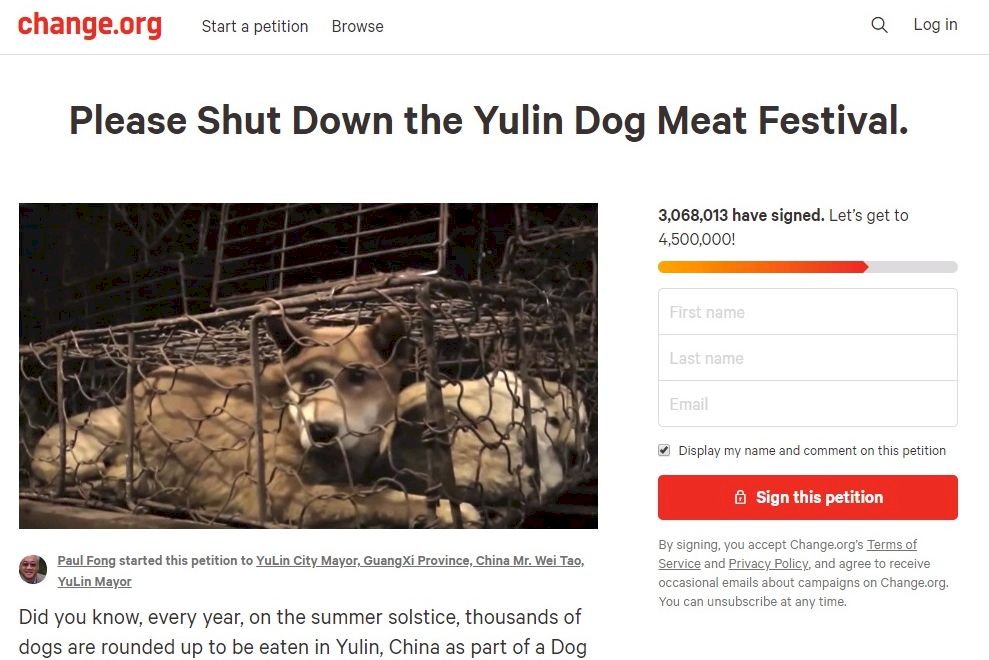989x660 pixels.
Task: Focus the Last name field
Action: [x=807, y=358]
